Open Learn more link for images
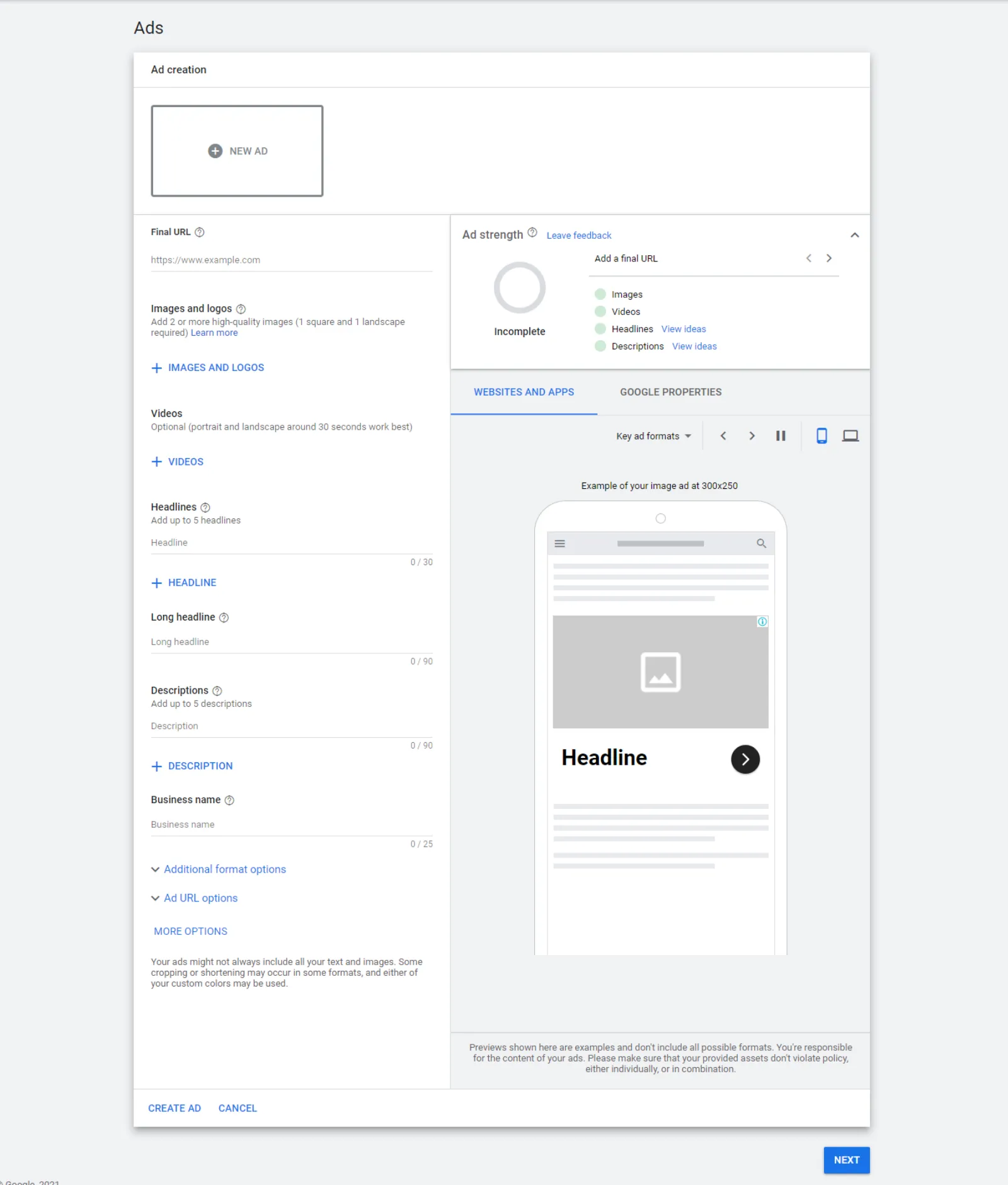The height and width of the screenshot is (1185, 1008). coord(214,333)
